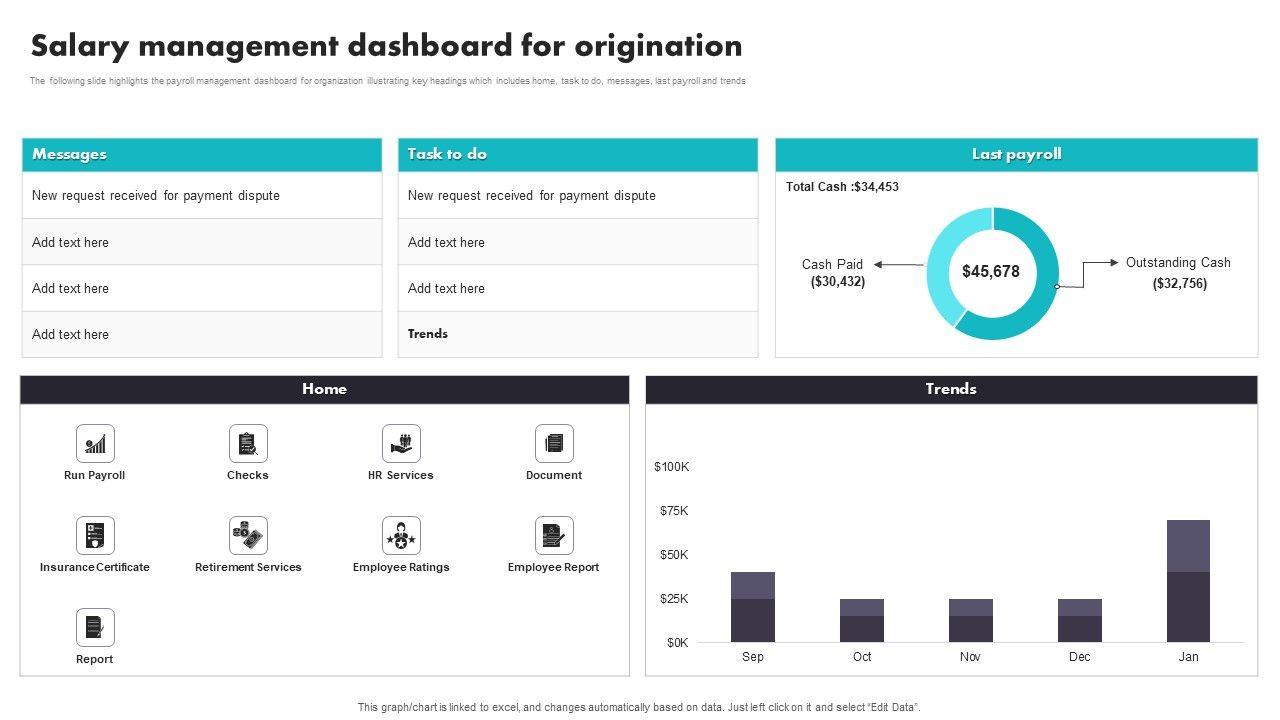1280x720 pixels.
Task: Select the Oct bar in Trends chart
Action: (x=862, y=621)
